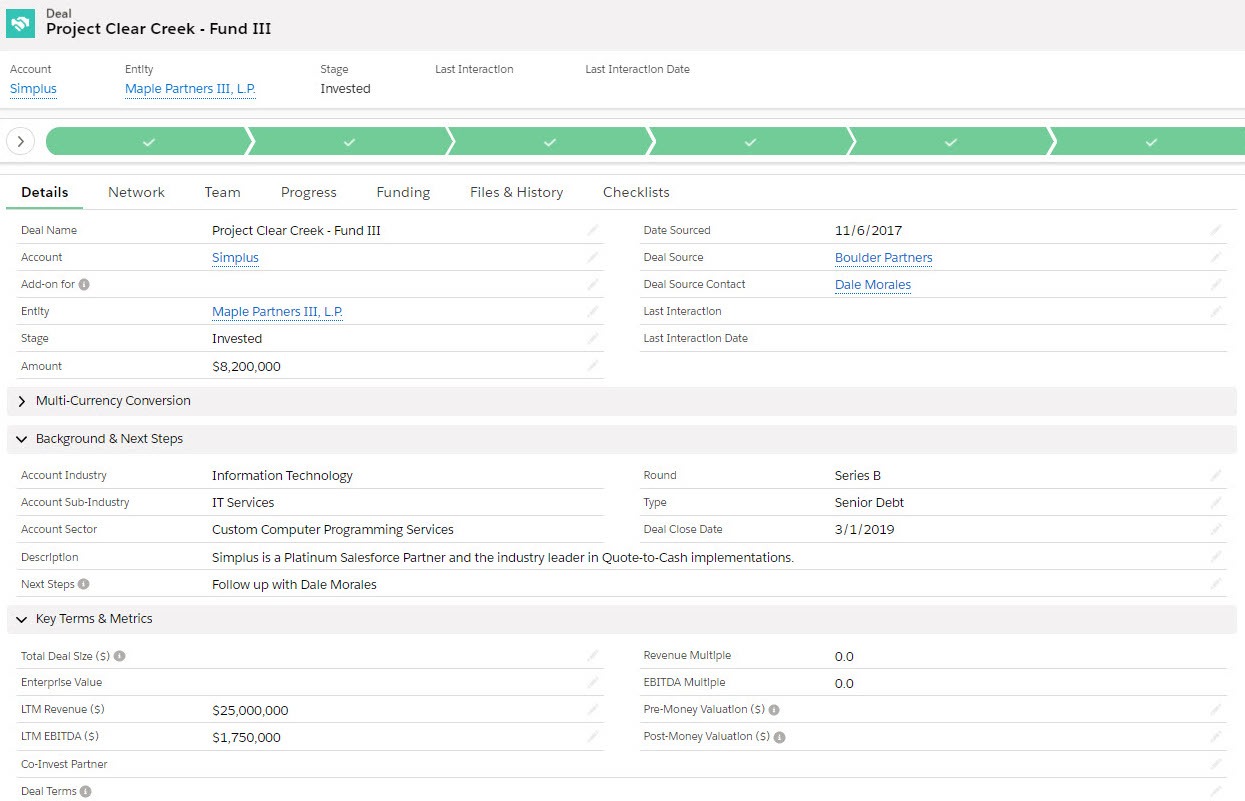Open Maple Partners III, L.P. link in header
This screenshot has height=801, width=1245.
[x=190, y=89]
